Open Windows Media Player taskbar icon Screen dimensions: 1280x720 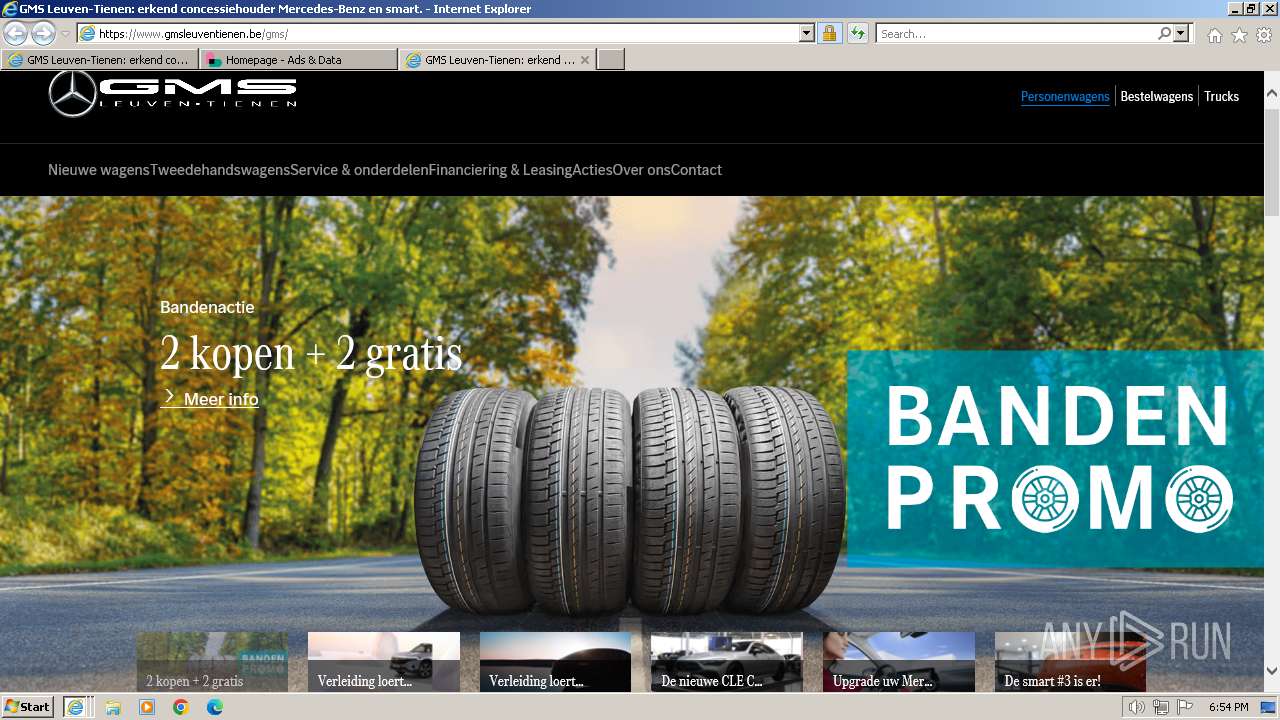tap(147, 707)
